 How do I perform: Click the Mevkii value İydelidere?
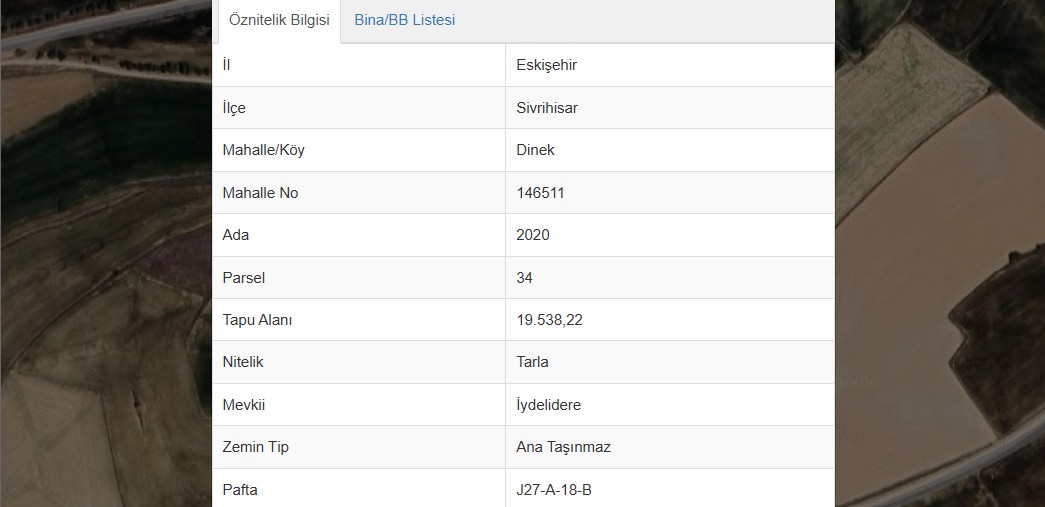pos(548,404)
